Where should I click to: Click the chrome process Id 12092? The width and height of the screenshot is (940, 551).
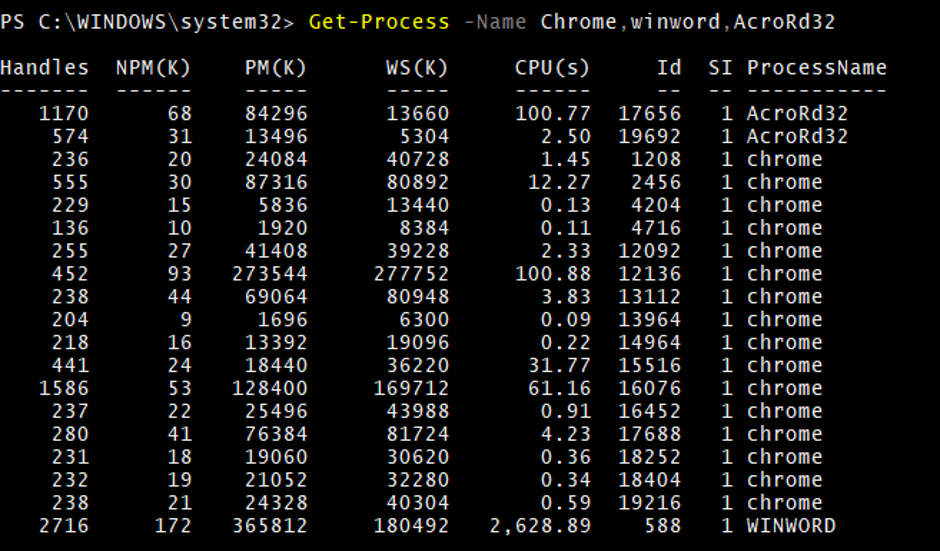click(650, 251)
